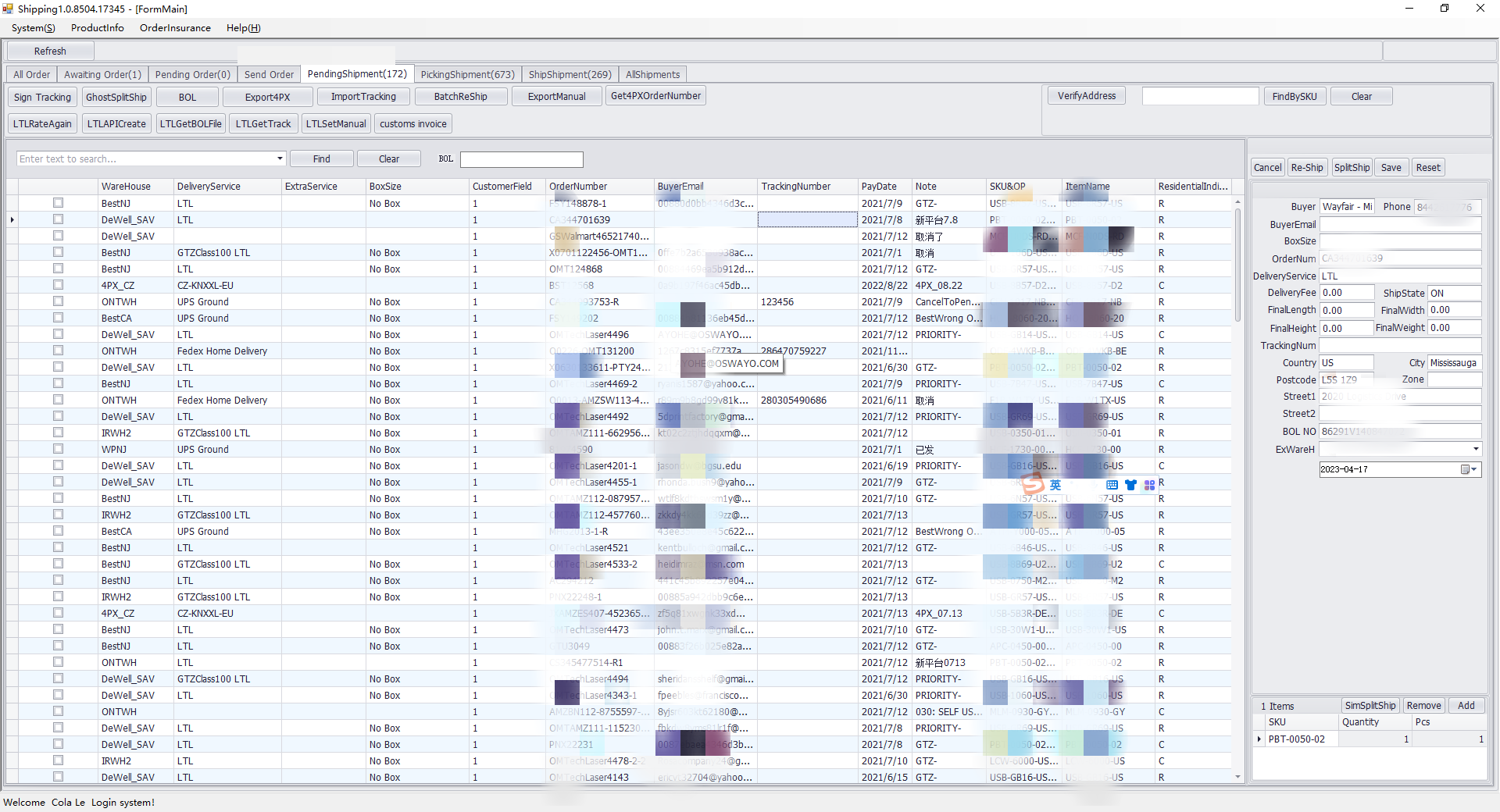
Task: Check the row with order Laser4143
Action: click(58, 777)
